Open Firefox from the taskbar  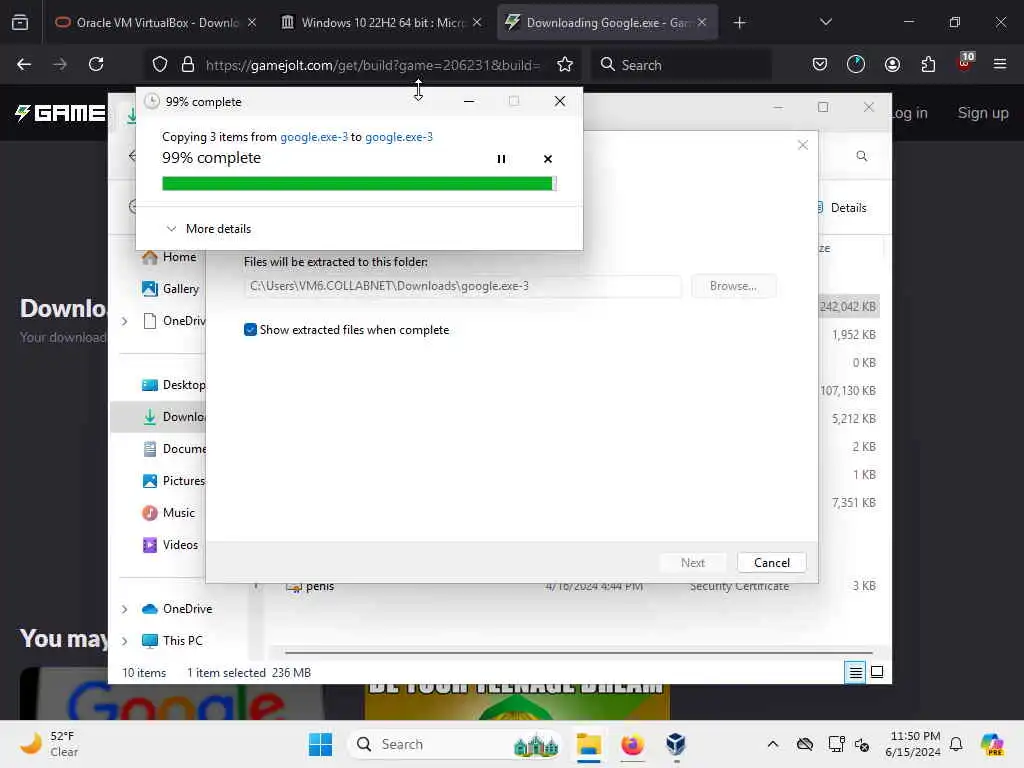632,744
